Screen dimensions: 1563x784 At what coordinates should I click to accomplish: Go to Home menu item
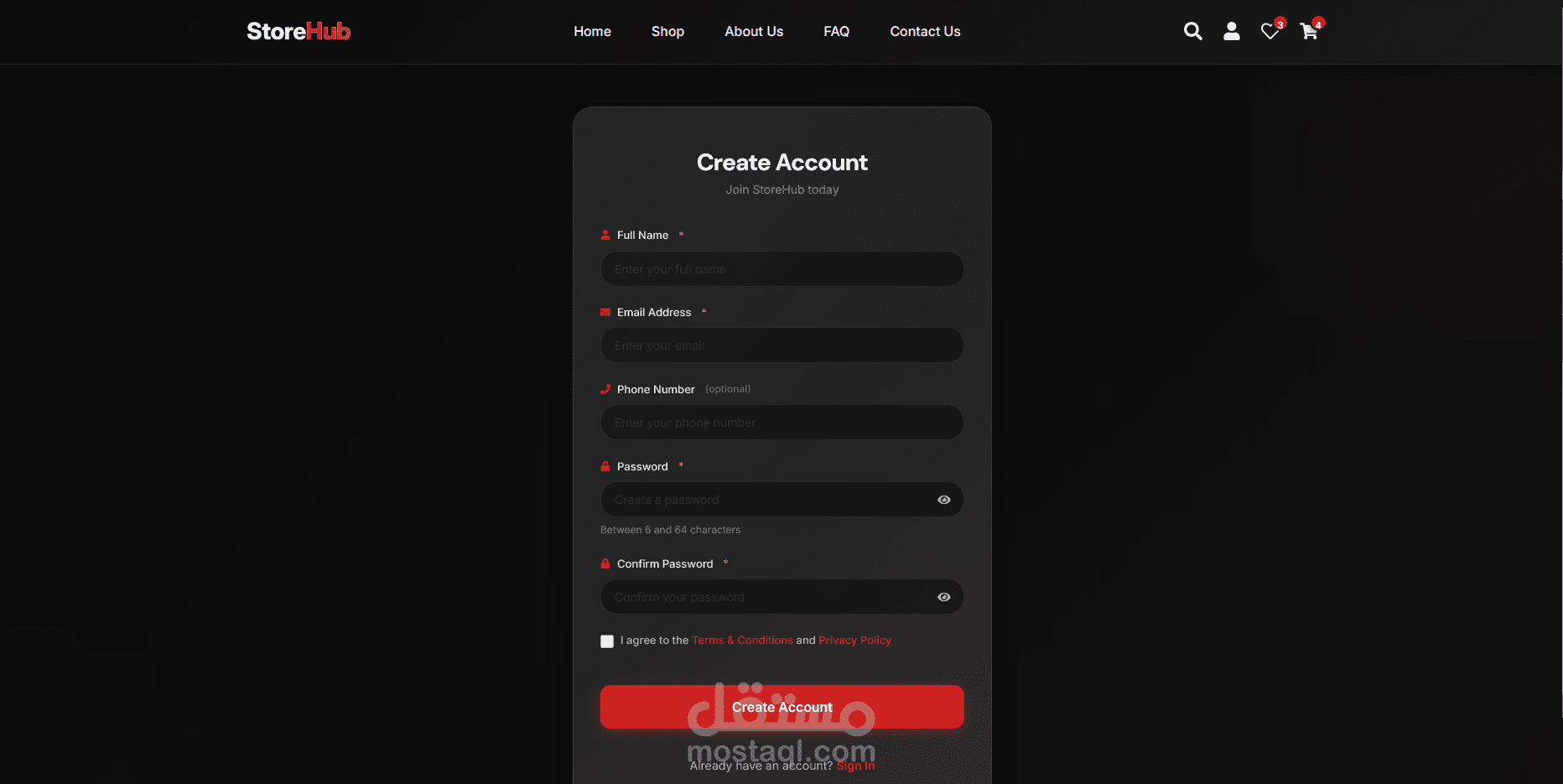(x=592, y=31)
